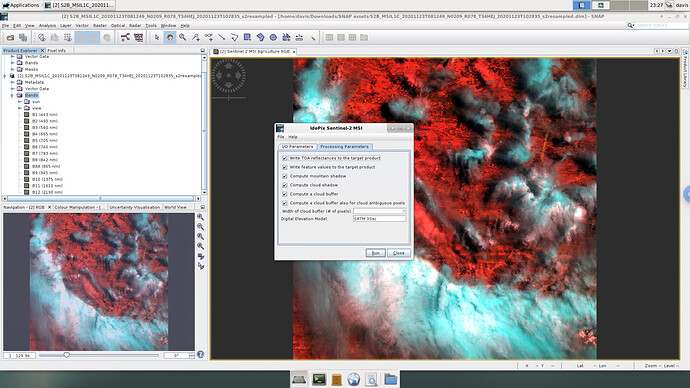
Task: Expand the Masks folder node
Action: 12,70
